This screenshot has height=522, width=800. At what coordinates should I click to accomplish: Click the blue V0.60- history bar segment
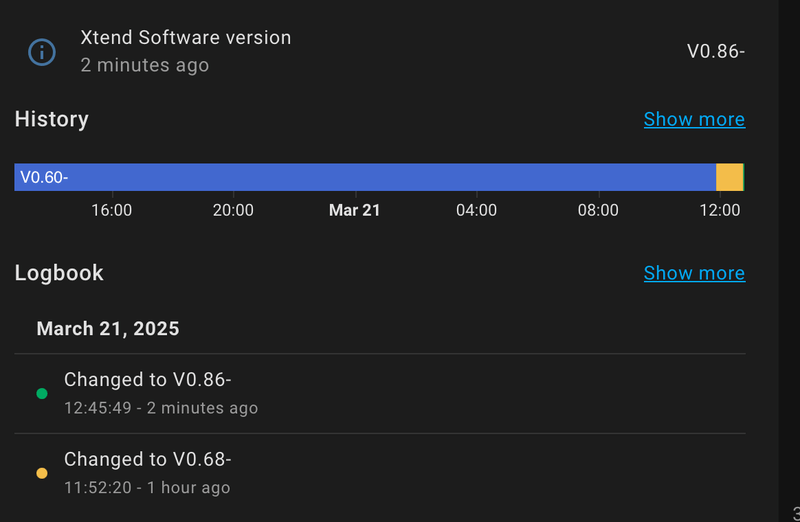tap(365, 177)
